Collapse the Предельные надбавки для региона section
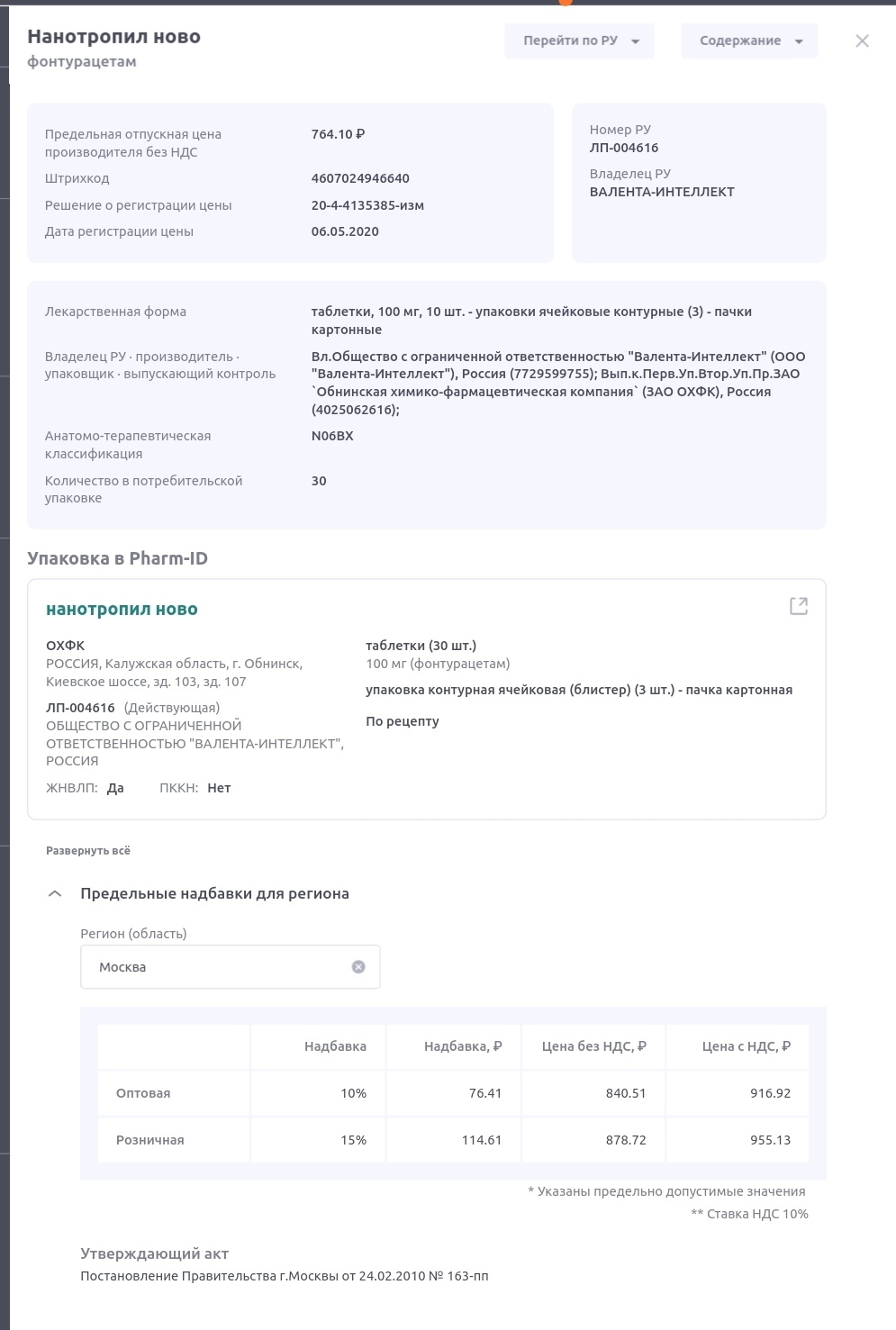 pyautogui.click(x=55, y=893)
